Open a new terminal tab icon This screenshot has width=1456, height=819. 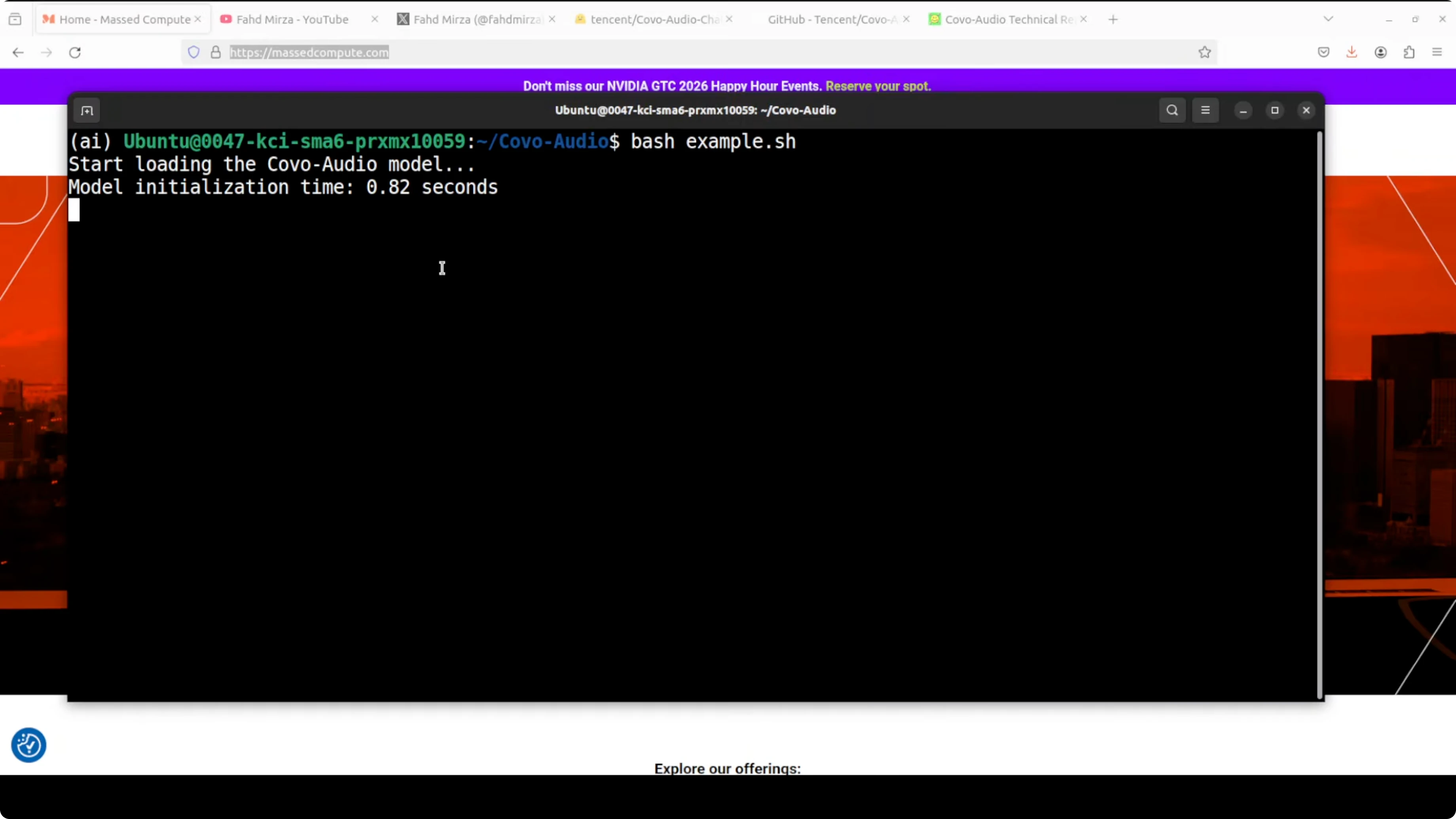pyautogui.click(x=87, y=111)
